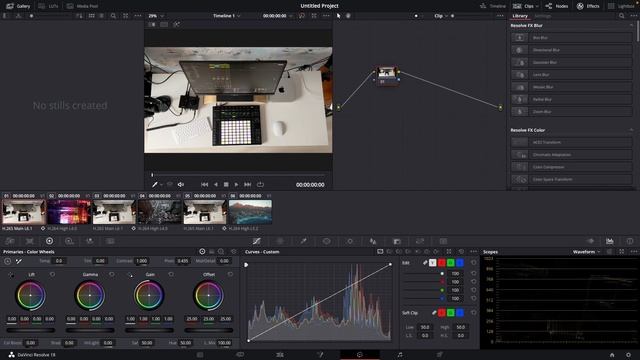Pick black point for Lift
Image resolution: width=640 pixels, height=360 pixels.
11,275
